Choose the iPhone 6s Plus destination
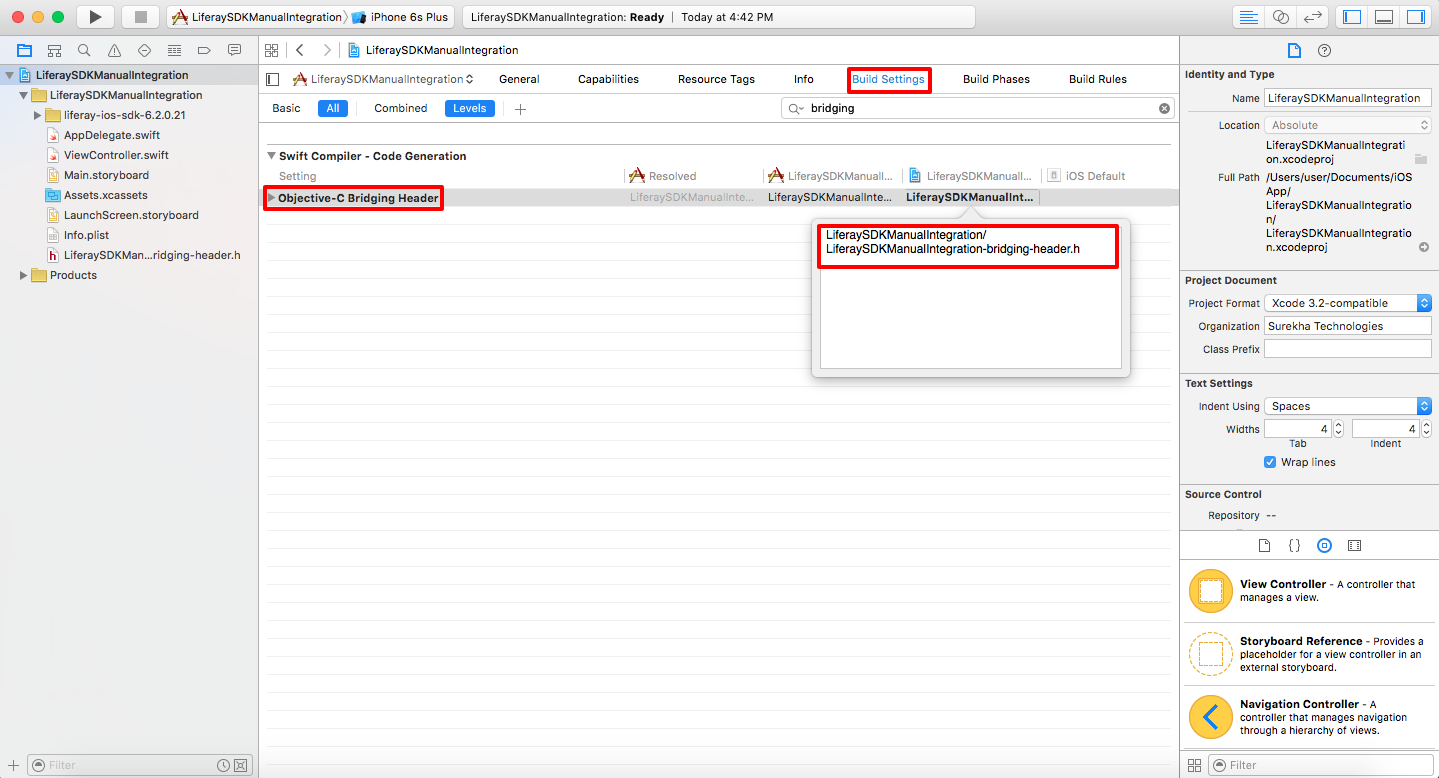The height and width of the screenshot is (778, 1439). pos(400,17)
